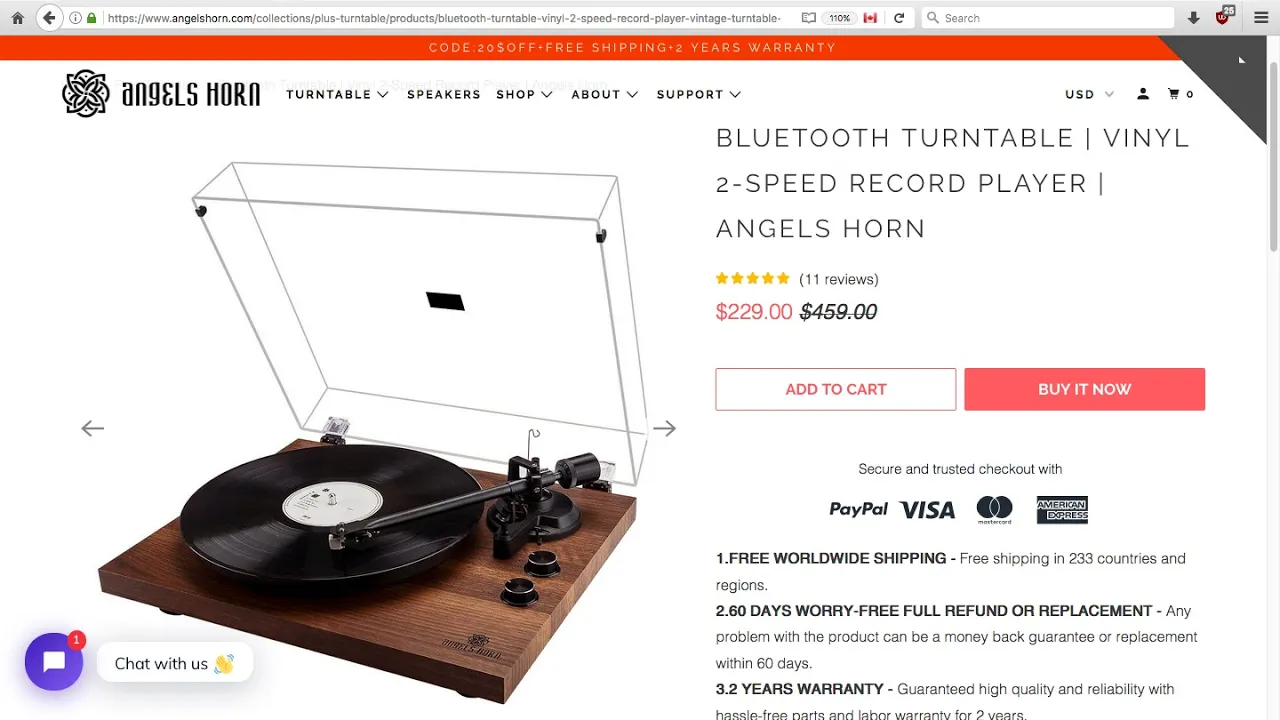Click the browser home icon
The image size is (1280, 720).
17,18
